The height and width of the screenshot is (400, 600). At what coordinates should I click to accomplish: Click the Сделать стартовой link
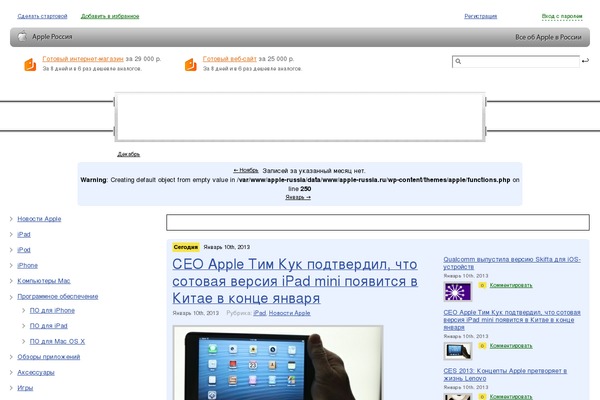pos(42,16)
